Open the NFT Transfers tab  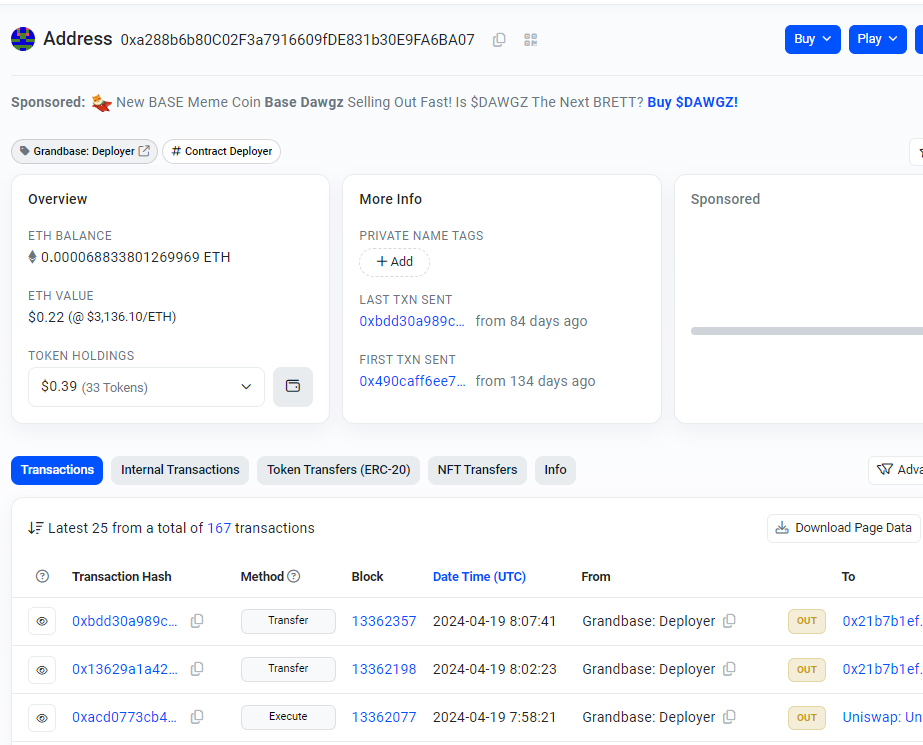[x=477, y=470]
